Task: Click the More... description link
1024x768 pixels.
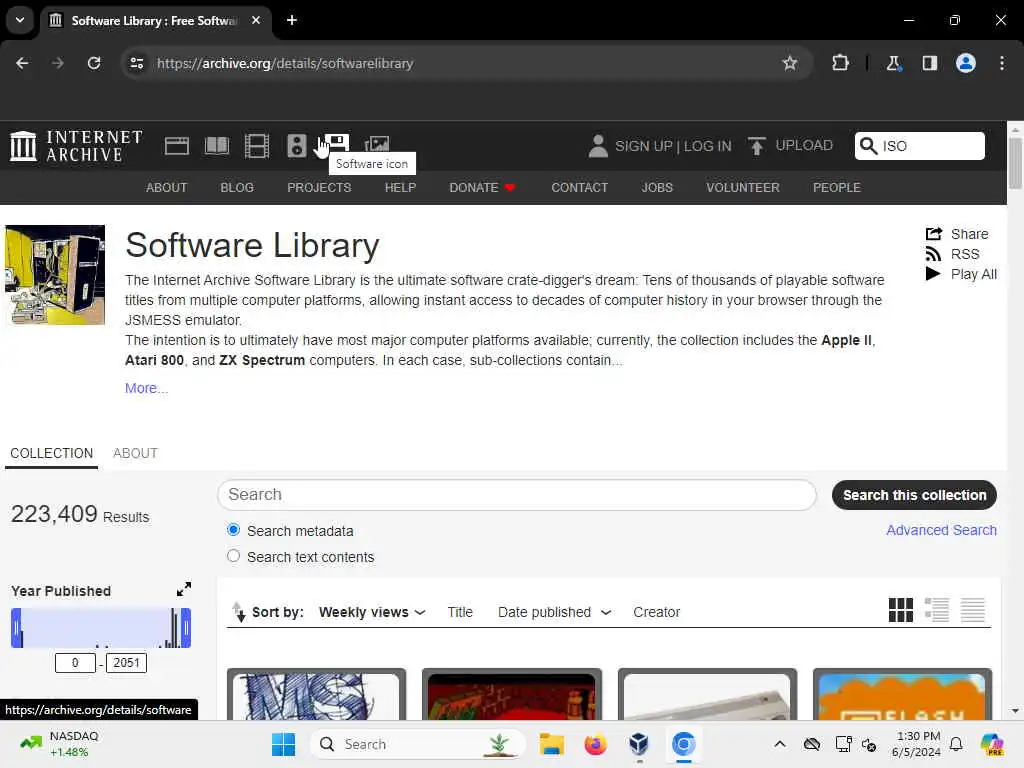Action: [146, 388]
